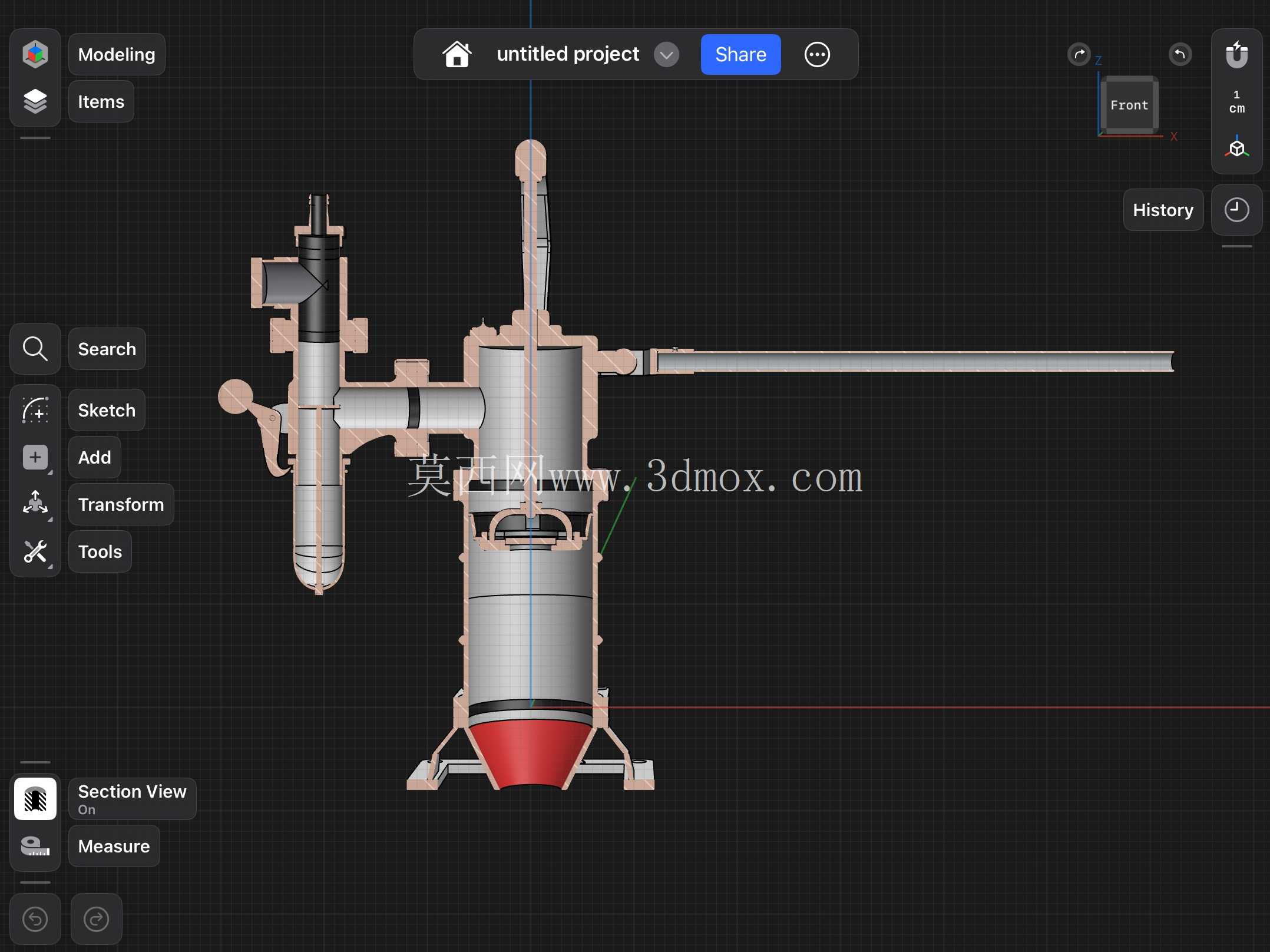Rotate view clockwise near the Z axis

click(1079, 55)
